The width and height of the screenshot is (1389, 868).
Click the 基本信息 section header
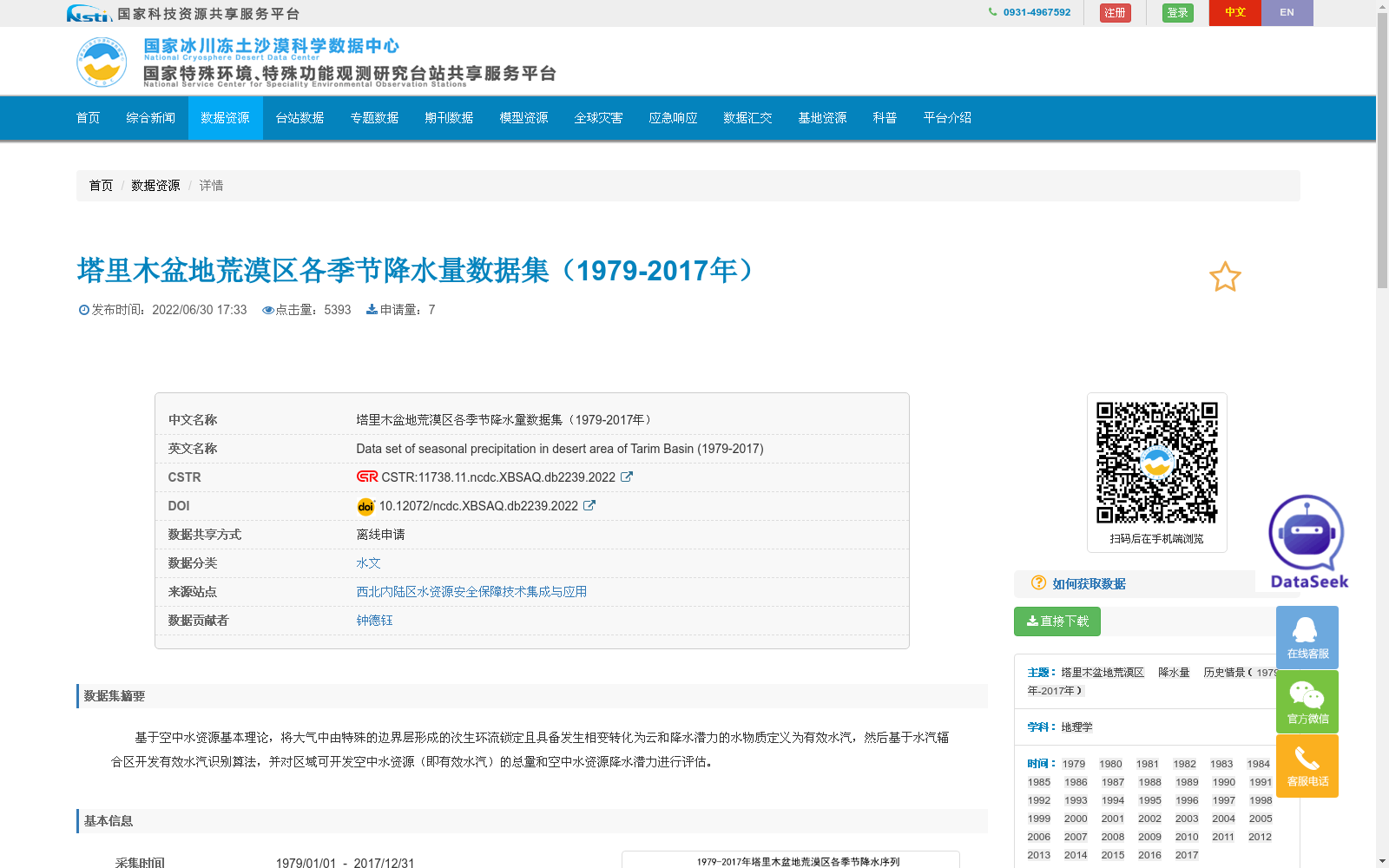(532, 821)
